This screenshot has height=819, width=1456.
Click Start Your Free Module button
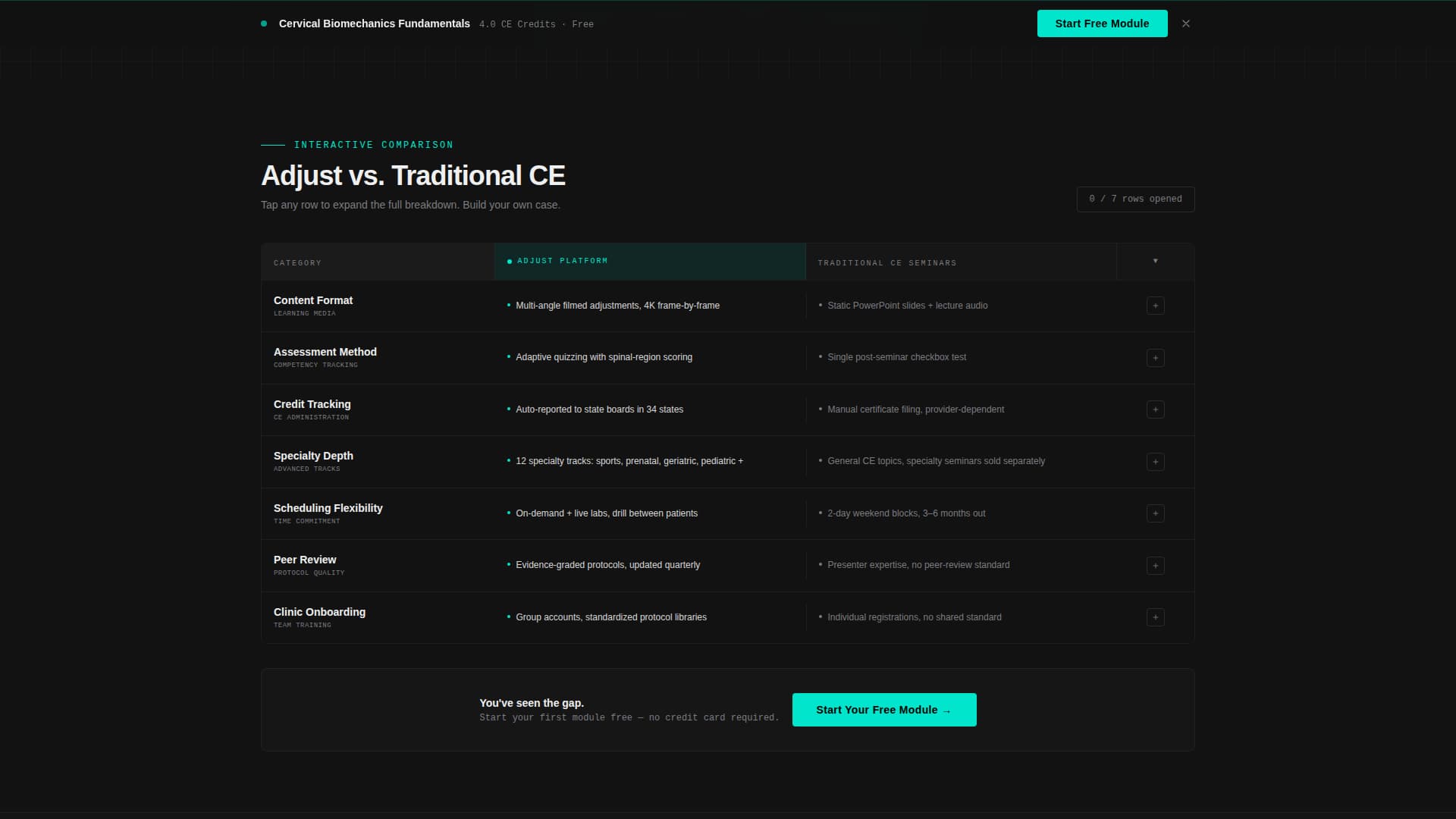(x=884, y=710)
